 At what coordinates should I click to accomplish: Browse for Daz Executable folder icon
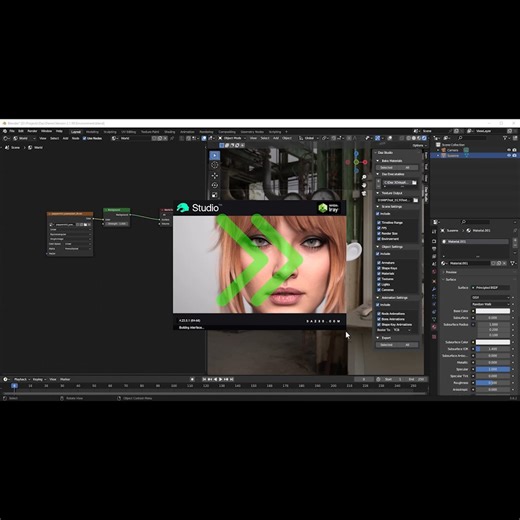click(x=414, y=183)
